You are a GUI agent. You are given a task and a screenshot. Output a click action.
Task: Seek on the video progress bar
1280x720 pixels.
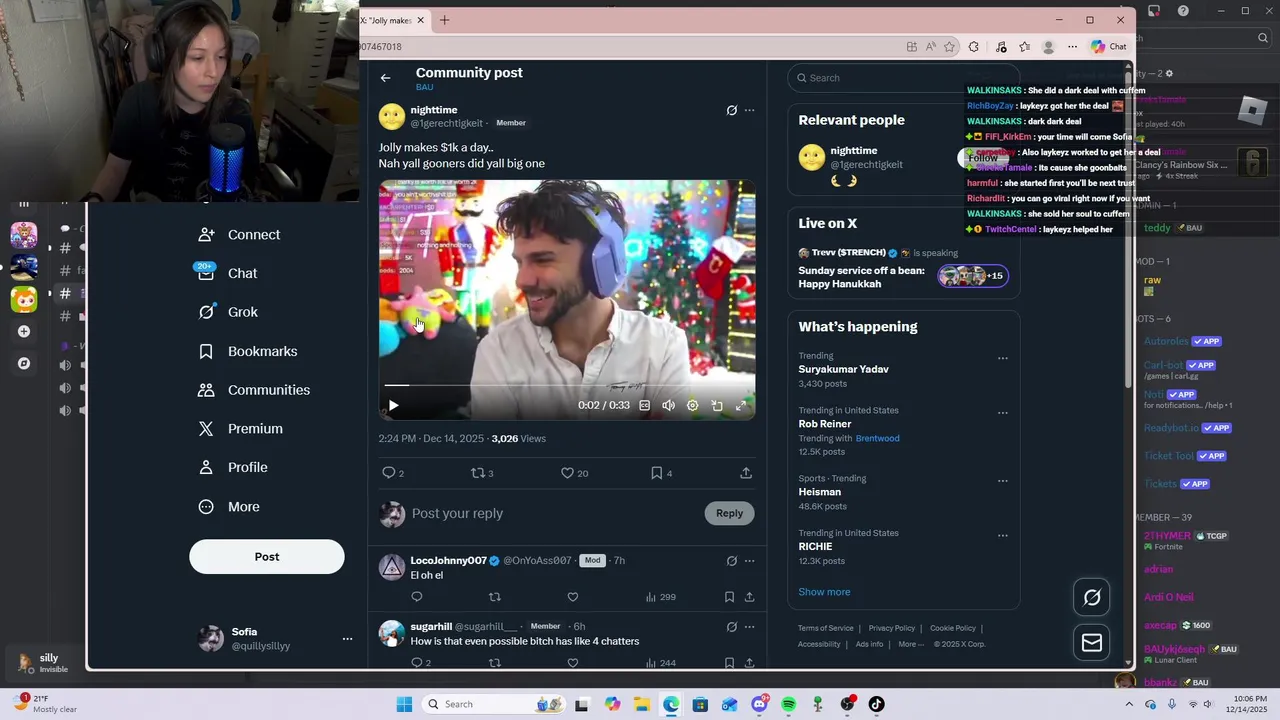tap(567, 385)
